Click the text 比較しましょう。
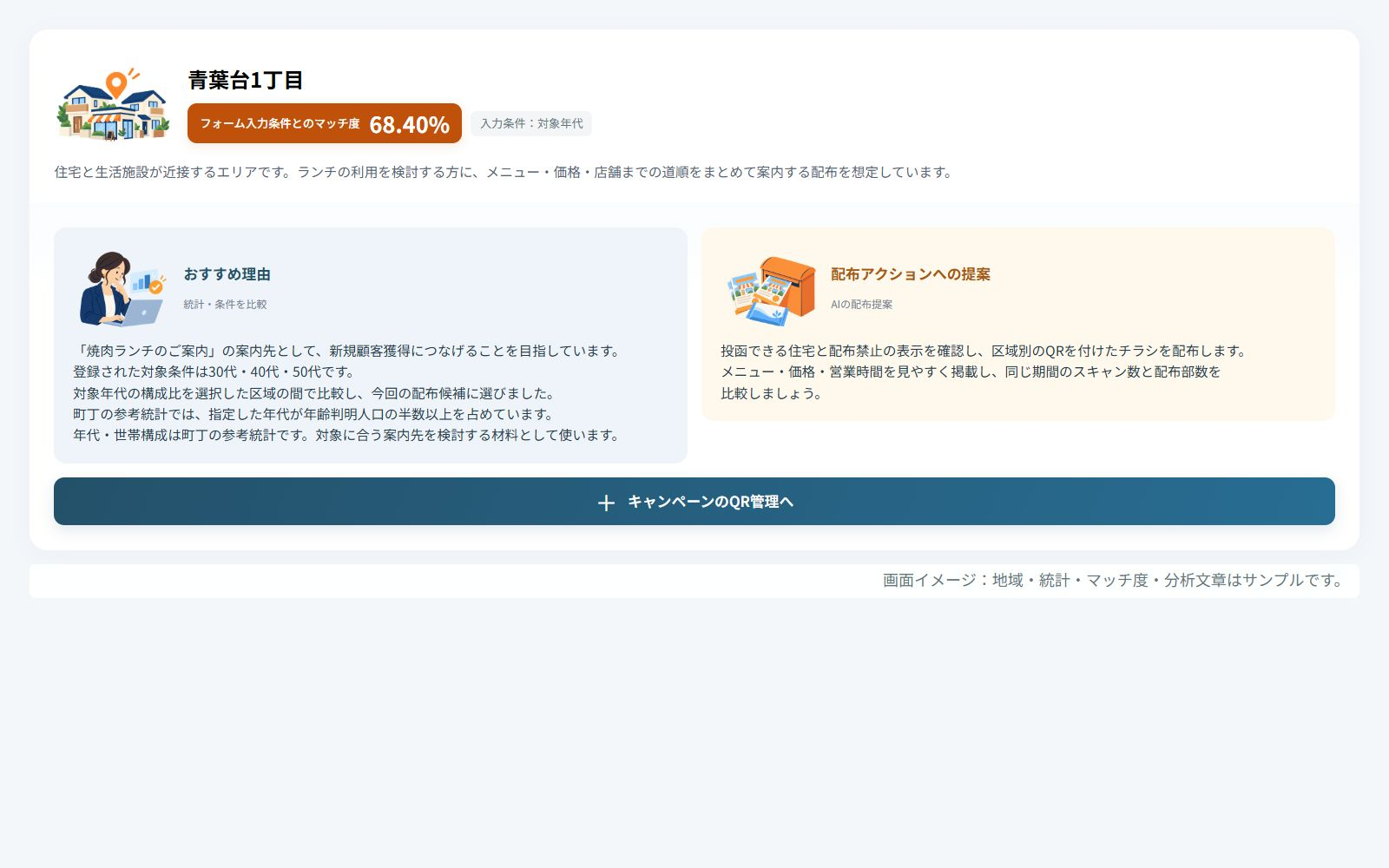This screenshot has width=1389, height=868. 772,393
